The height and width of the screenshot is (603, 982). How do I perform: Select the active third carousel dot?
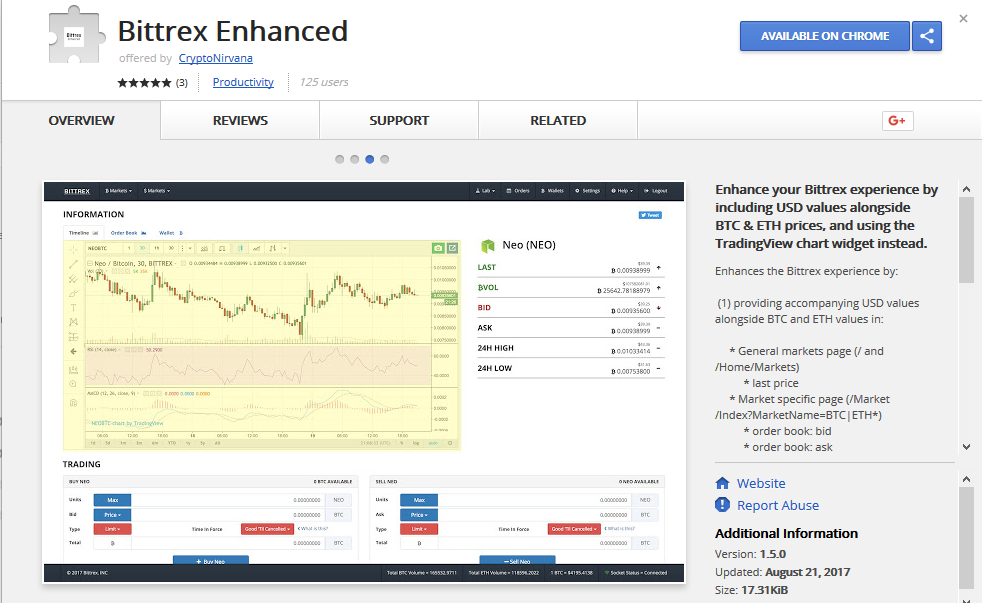pos(370,159)
